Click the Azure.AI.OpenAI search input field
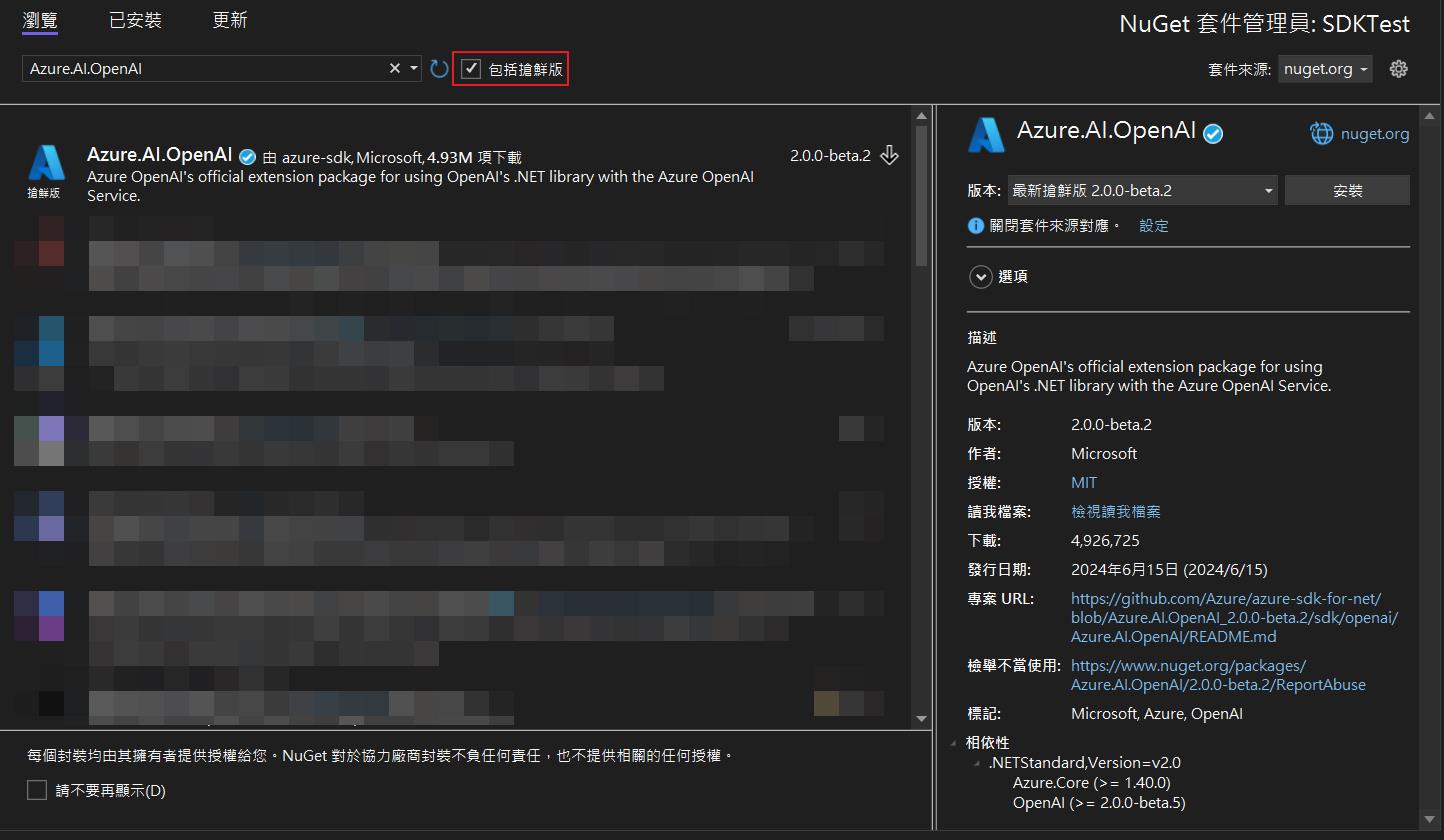This screenshot has width=1444, height=840. coord(200,69)
